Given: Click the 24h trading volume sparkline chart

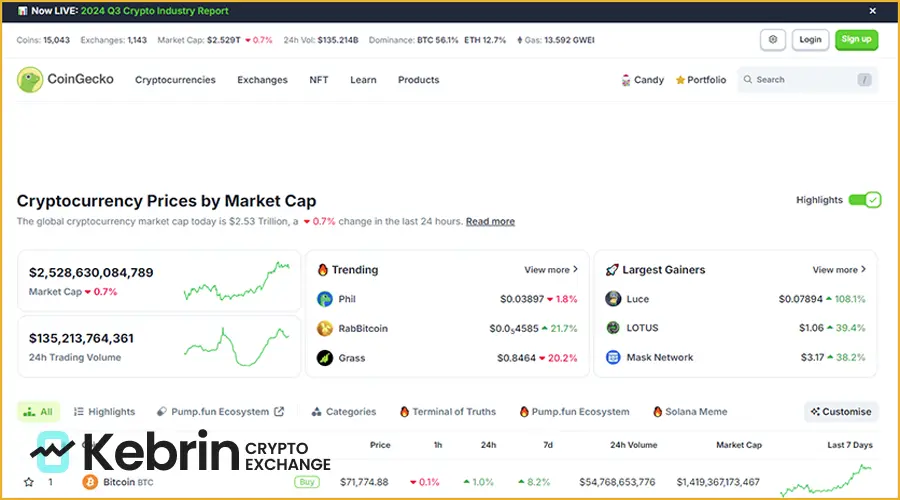Looking at the screenshot, I should 236,347.
